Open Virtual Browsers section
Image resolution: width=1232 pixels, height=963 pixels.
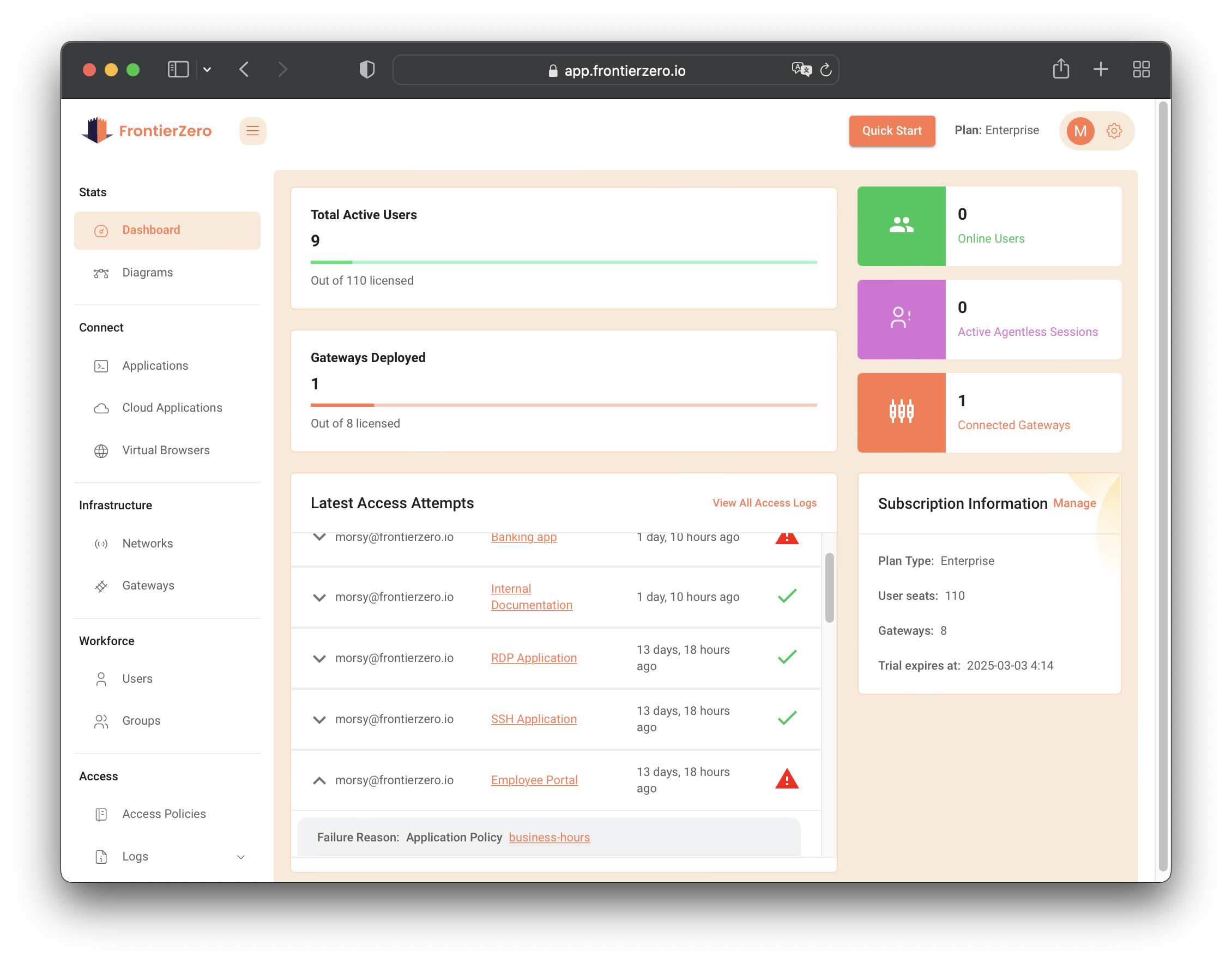[x=167, y=451]
